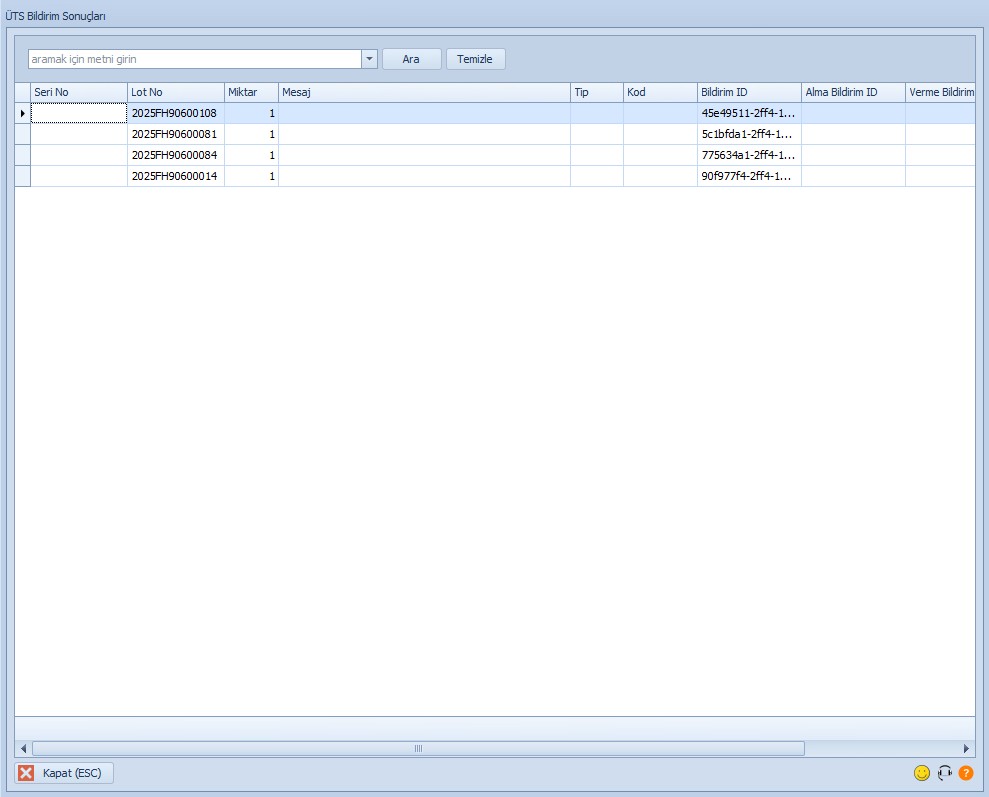Click the horizontal scrollbar left arrow
This screenshot has height=797, width=989.
pos(23,748)
